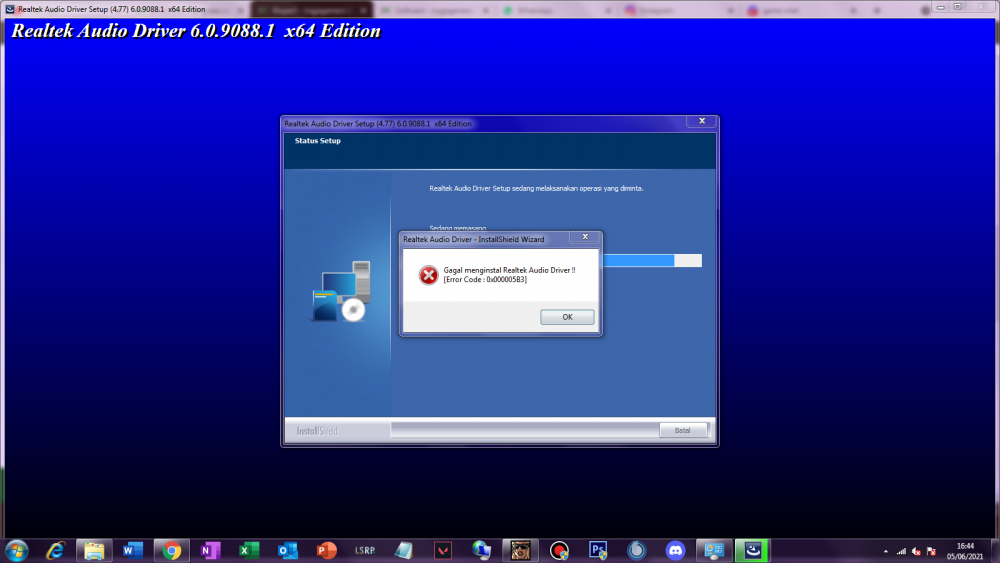Launch Valorant from taskbar
Image resolution: width=1000 pixels, height=563 pixels.
tap(443, 550)
